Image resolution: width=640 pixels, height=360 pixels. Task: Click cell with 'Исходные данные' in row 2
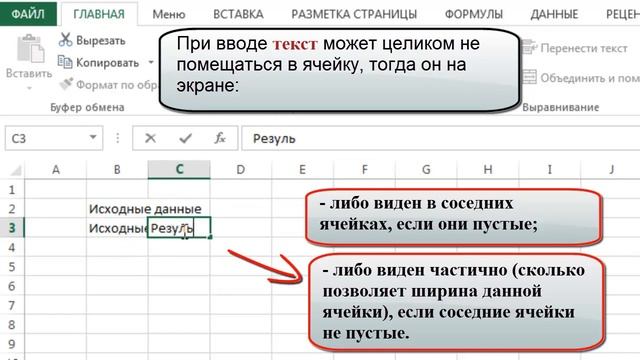pos(117,209)
